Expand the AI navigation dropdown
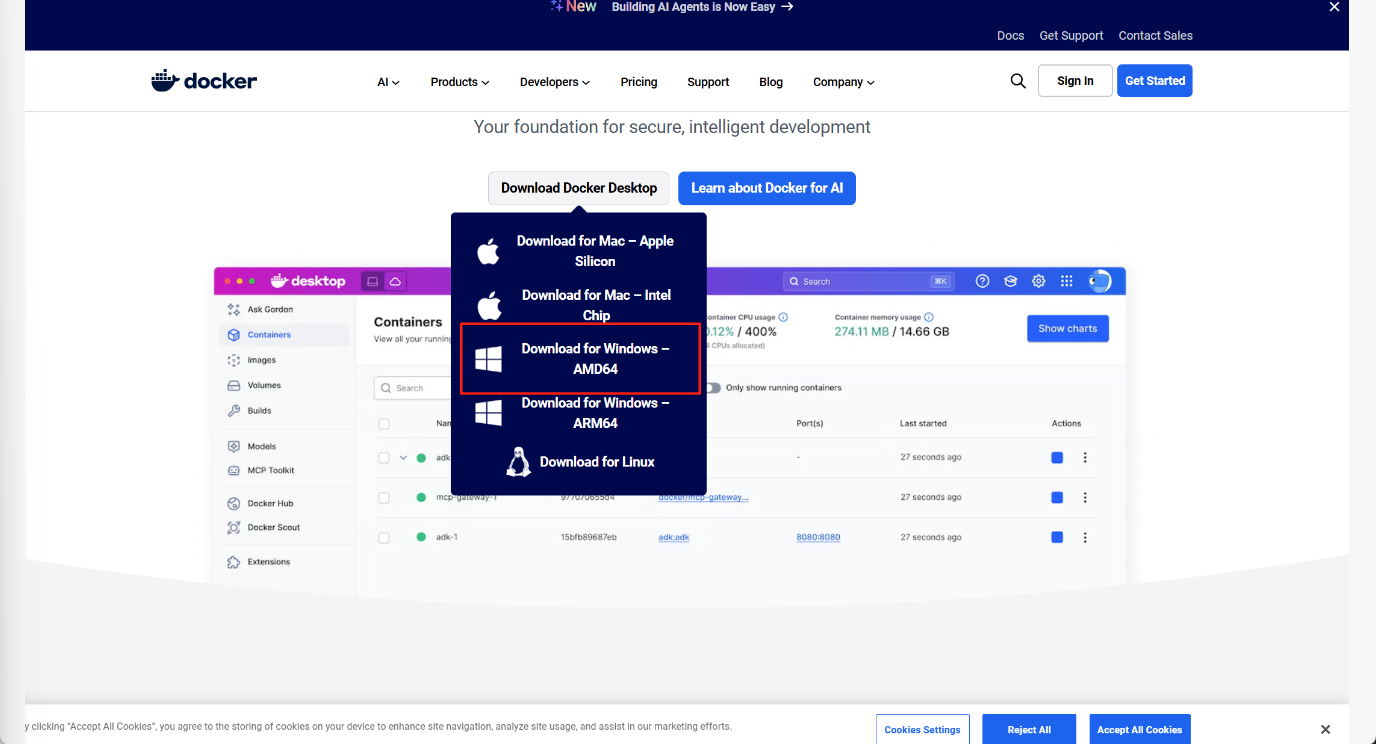Image resolution: width=1376 pixels, height=744 pixels. [388, 82]
